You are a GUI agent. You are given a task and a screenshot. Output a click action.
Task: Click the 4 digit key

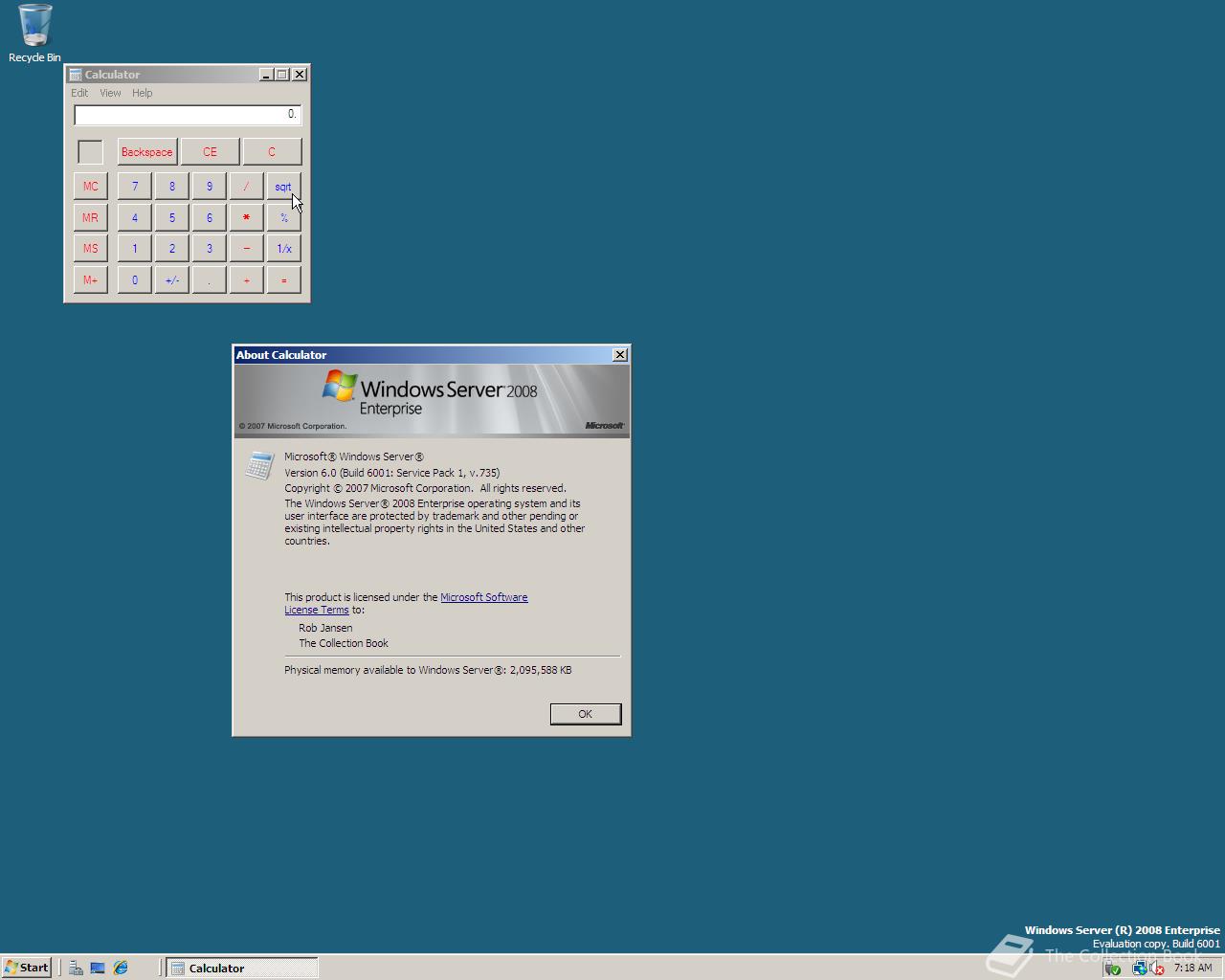pyautogui.click(x=135, y=217)
